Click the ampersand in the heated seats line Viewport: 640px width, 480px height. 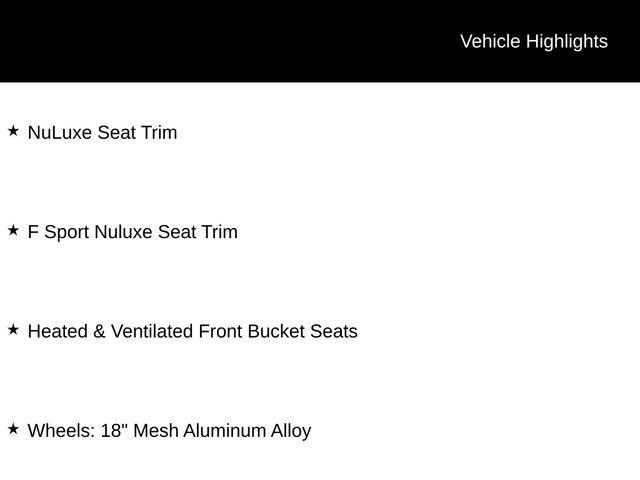coord(99,331)
